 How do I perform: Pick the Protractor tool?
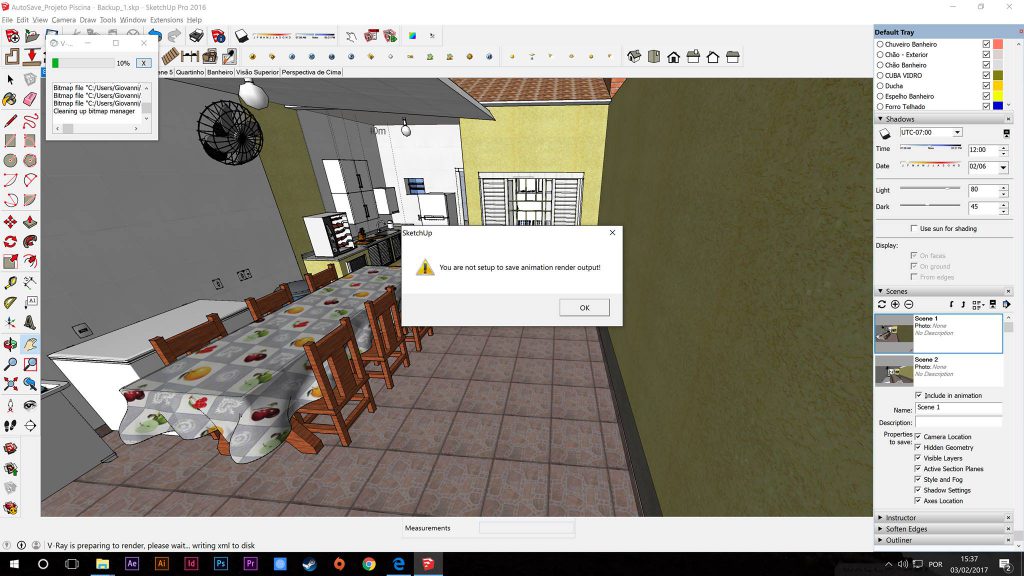10,302
